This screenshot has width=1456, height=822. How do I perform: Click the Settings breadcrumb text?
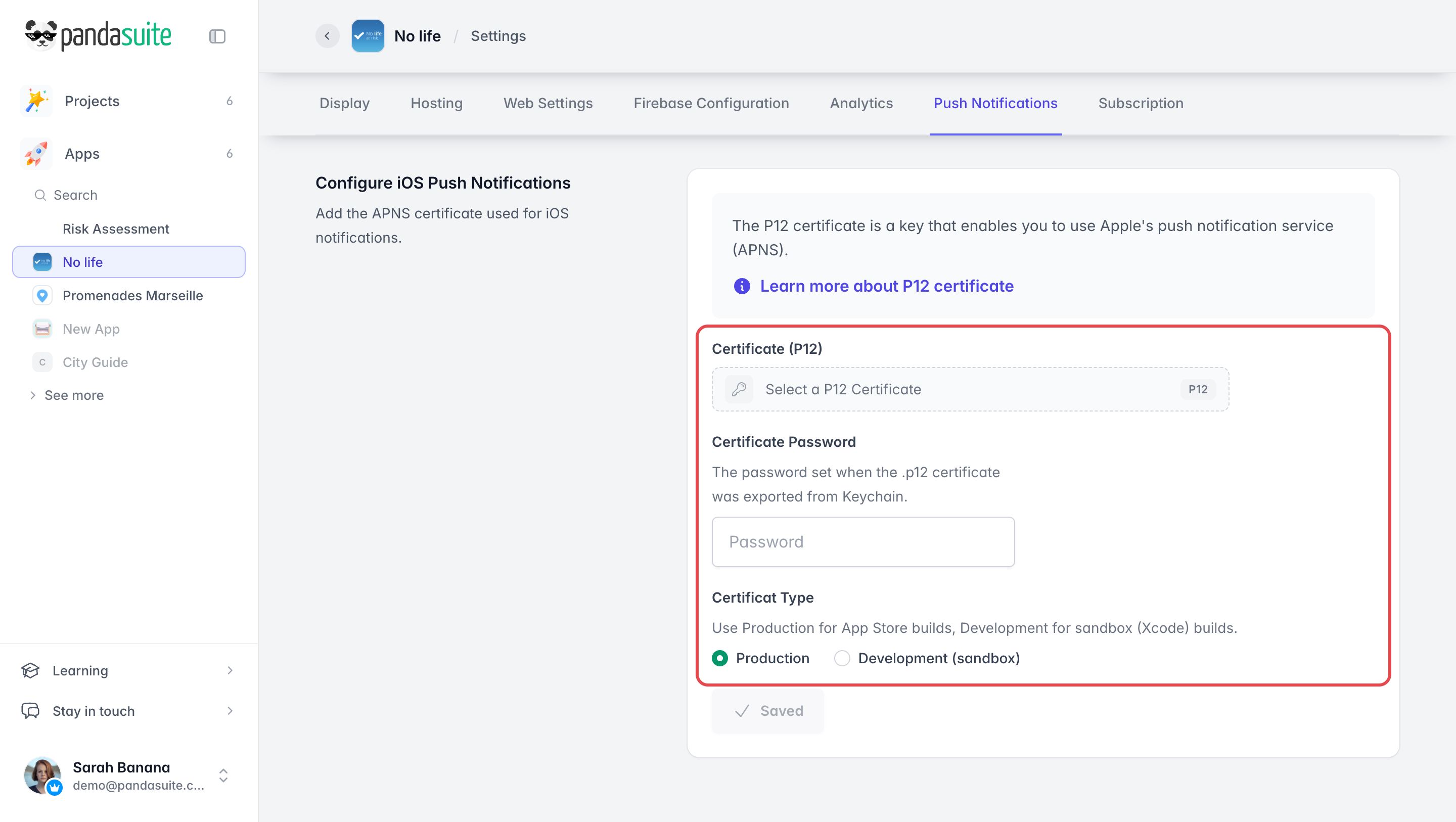[x=498, y=36]
